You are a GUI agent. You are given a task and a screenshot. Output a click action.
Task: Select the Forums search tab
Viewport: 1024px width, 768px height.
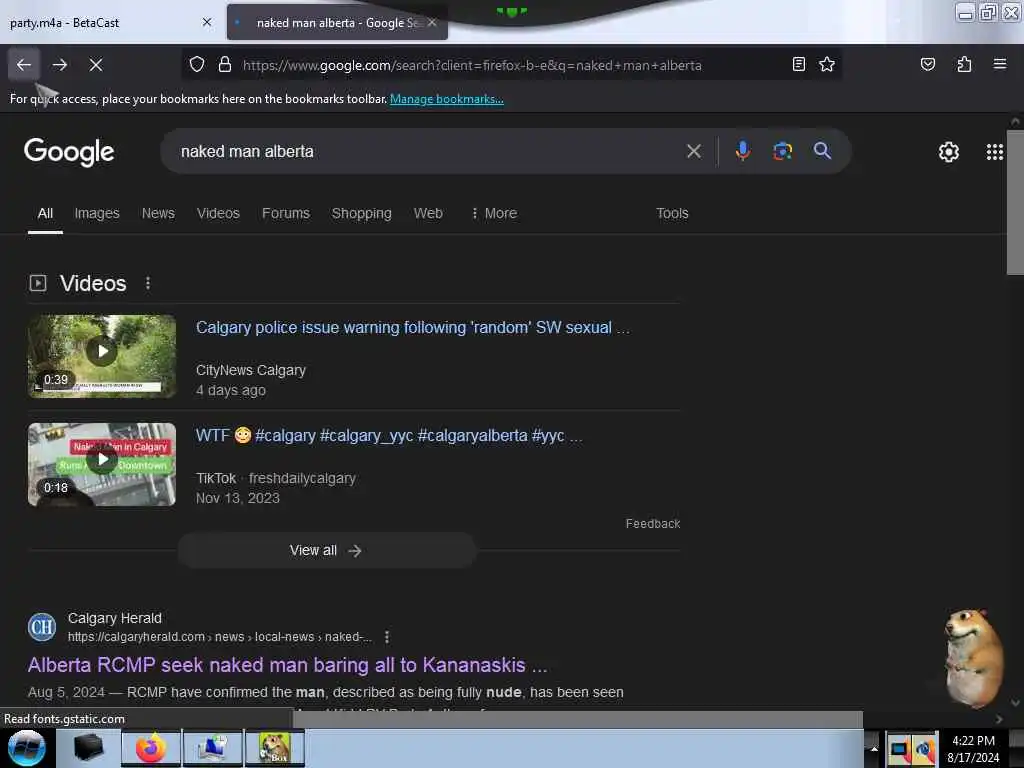(286, 214)
